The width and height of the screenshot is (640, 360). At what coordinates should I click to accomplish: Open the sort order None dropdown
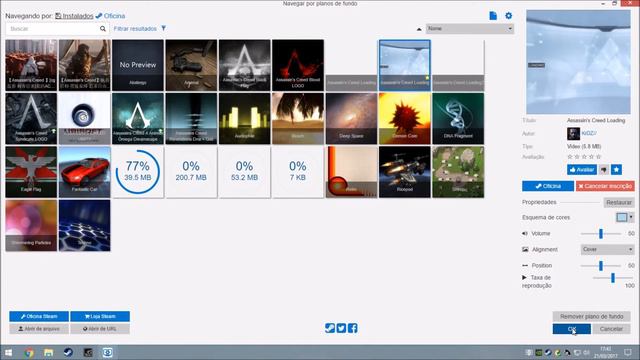tap(470, 29)
